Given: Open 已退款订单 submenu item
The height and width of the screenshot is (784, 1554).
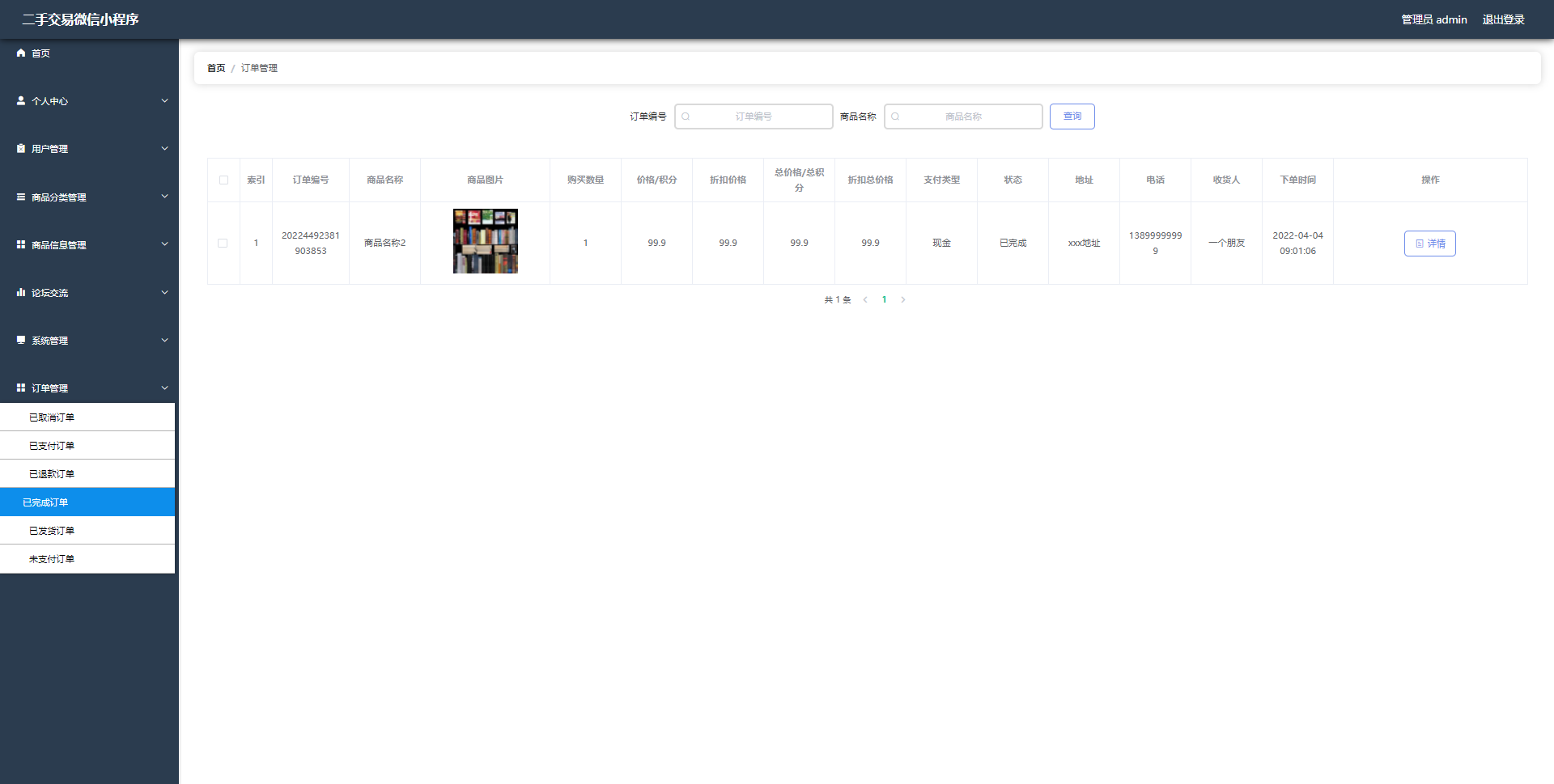Looking at the screenshot, I should [x=87, y=474].
